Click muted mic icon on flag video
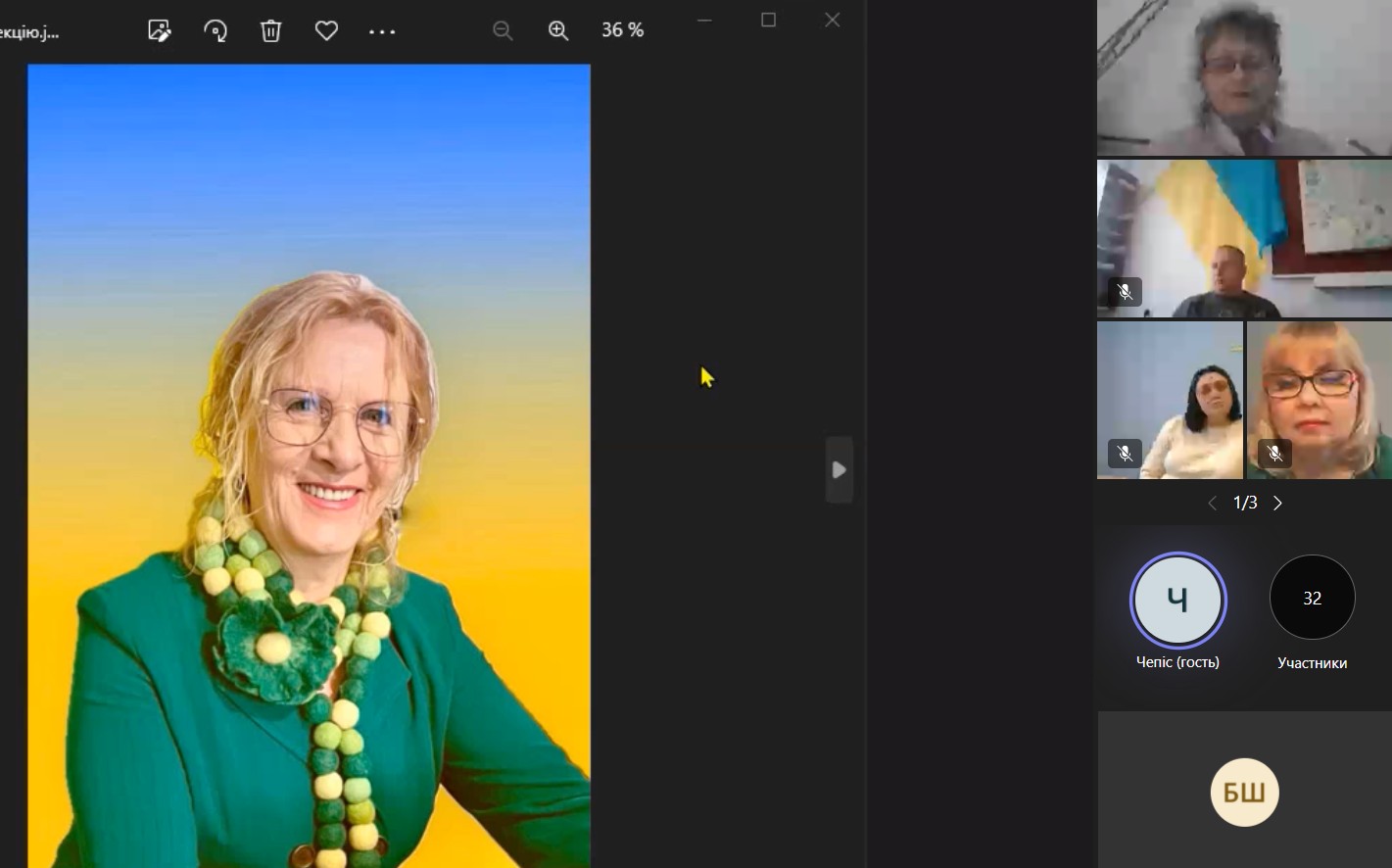 [1125, 292]
